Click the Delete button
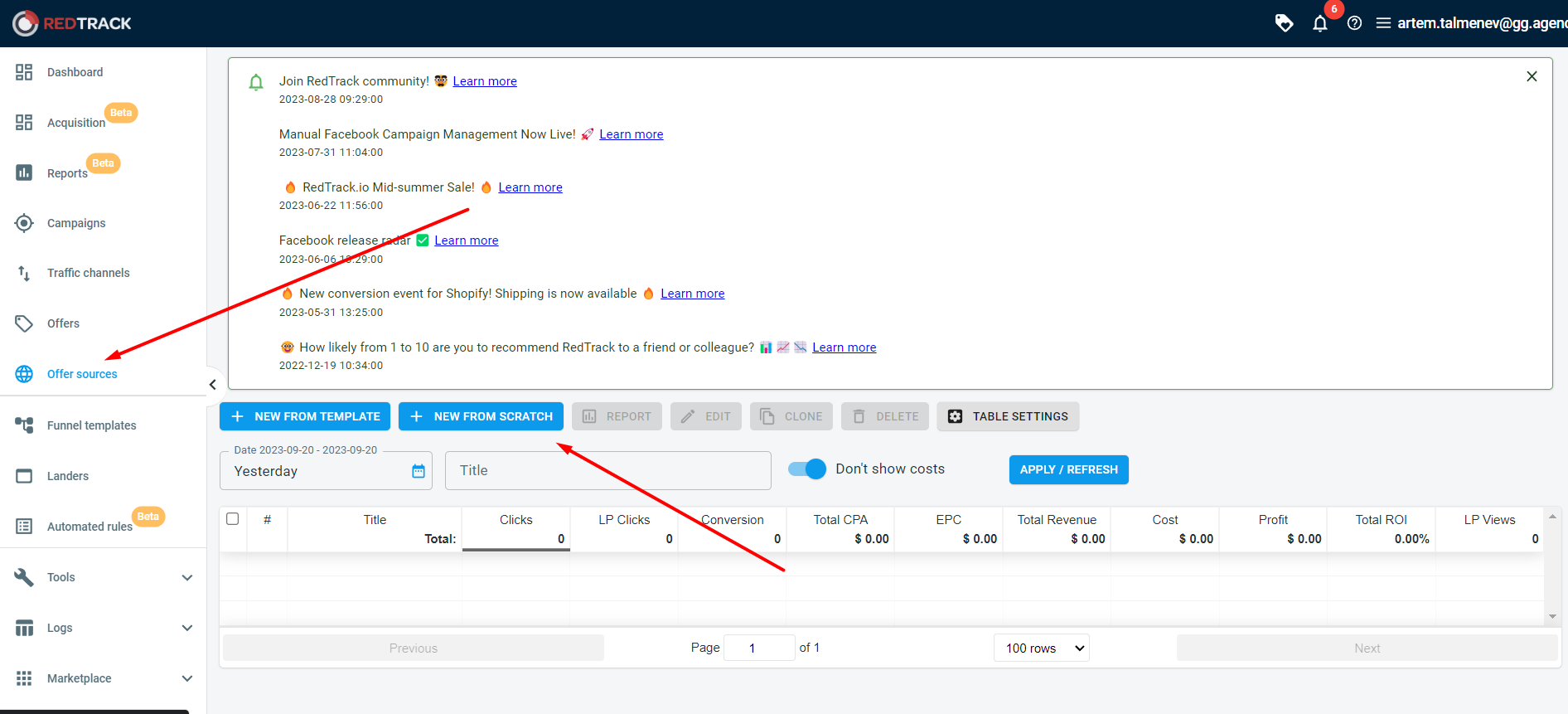This screenshot has width=1568, height=714. tap(885, 416)
